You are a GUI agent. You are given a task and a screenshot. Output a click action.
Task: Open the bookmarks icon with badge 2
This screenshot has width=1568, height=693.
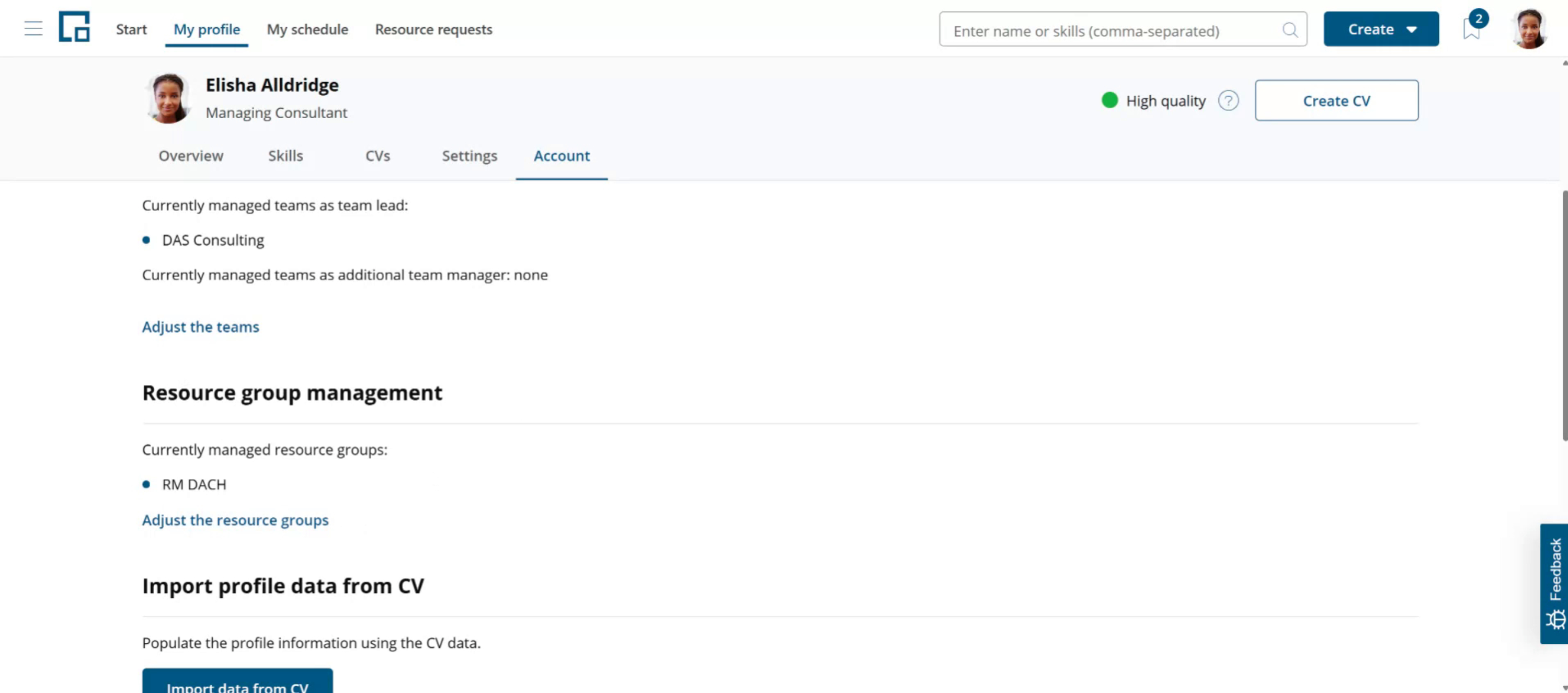pyautogui.click(x=1473, y=27)
